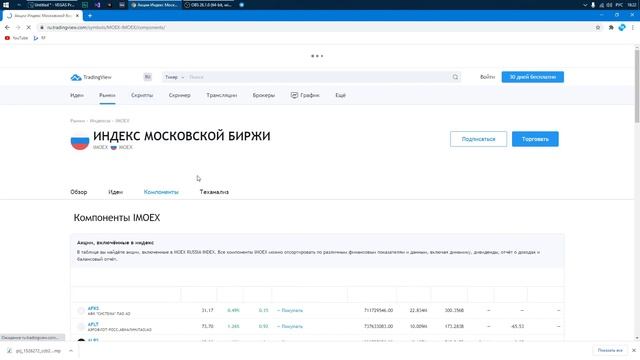Open language selector flag icon
The width and height of the screenshot is (640, 360).
[x=147, y=77]
